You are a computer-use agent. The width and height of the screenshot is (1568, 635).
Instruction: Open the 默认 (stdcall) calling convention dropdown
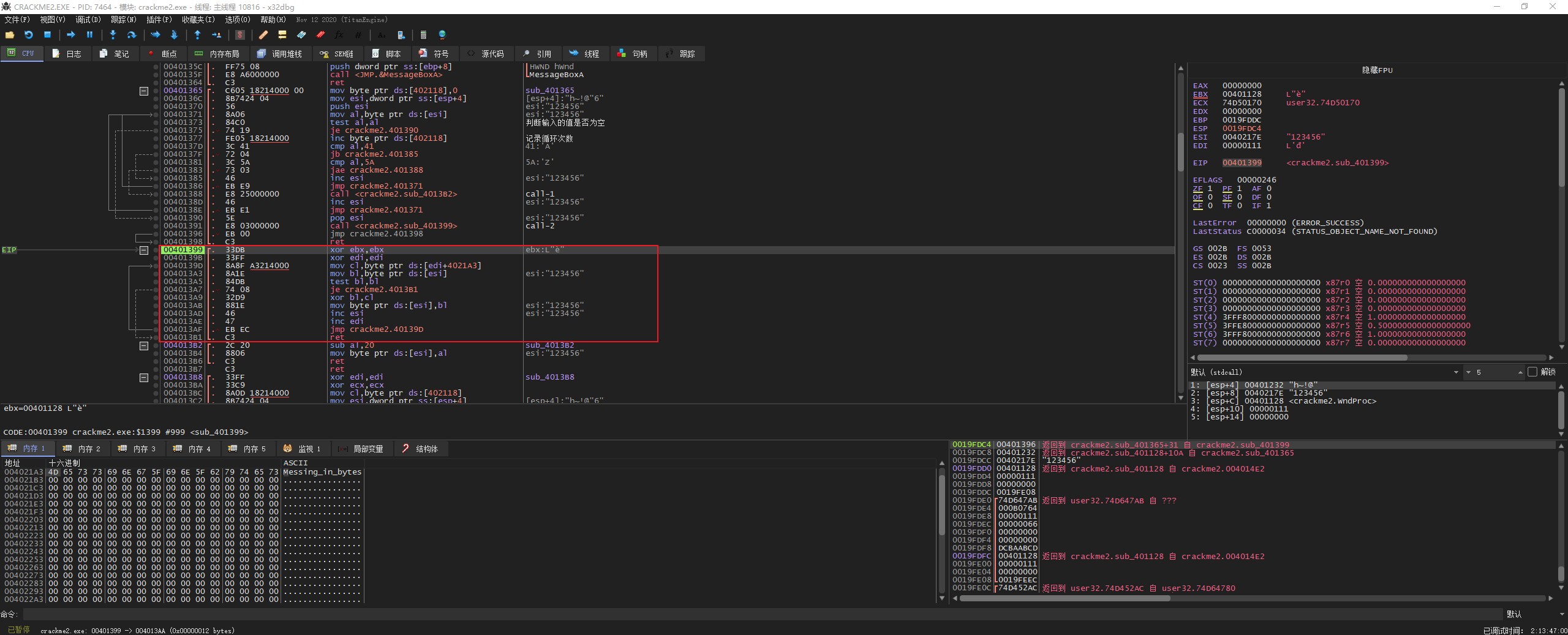pyautogui.click(x=1455, y=372)
